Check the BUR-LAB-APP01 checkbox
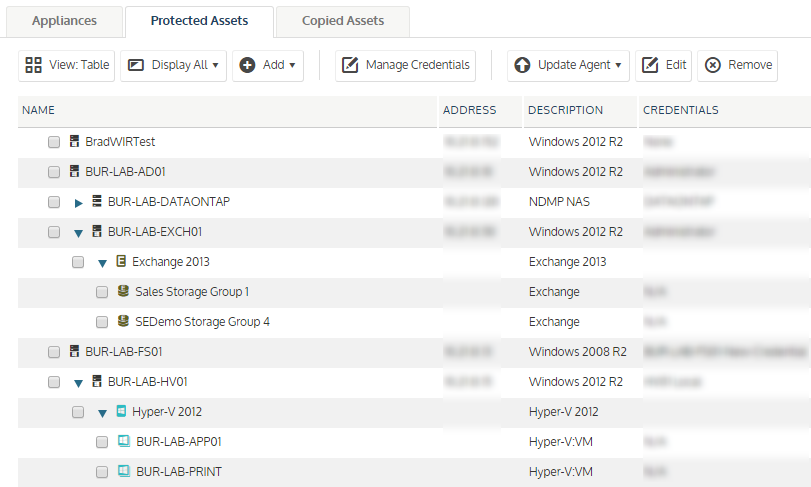The height and width of the screenshot is (487, 811). (x=102, y=442)
